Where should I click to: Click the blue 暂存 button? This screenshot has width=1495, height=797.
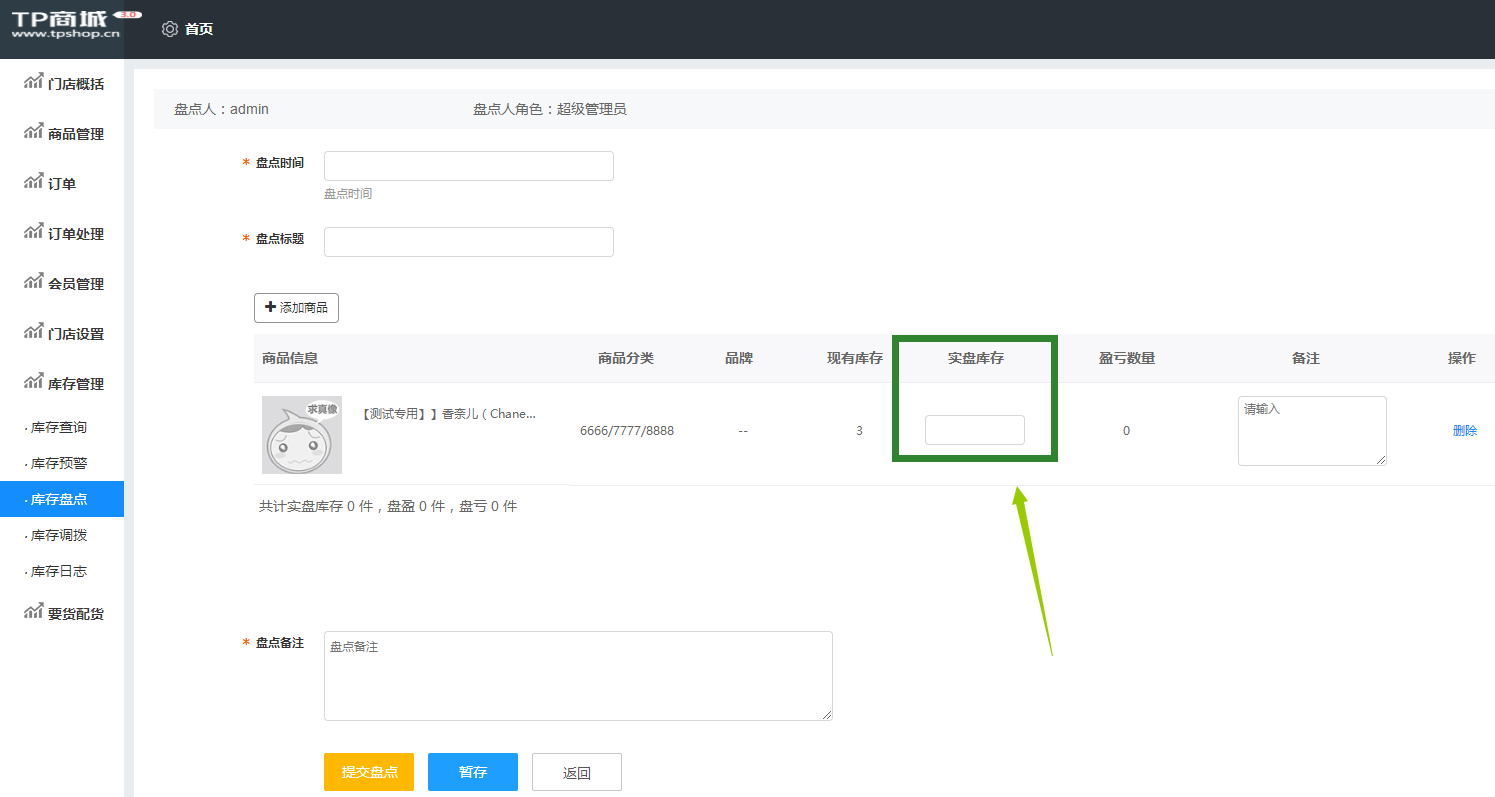tap(472, 771)
